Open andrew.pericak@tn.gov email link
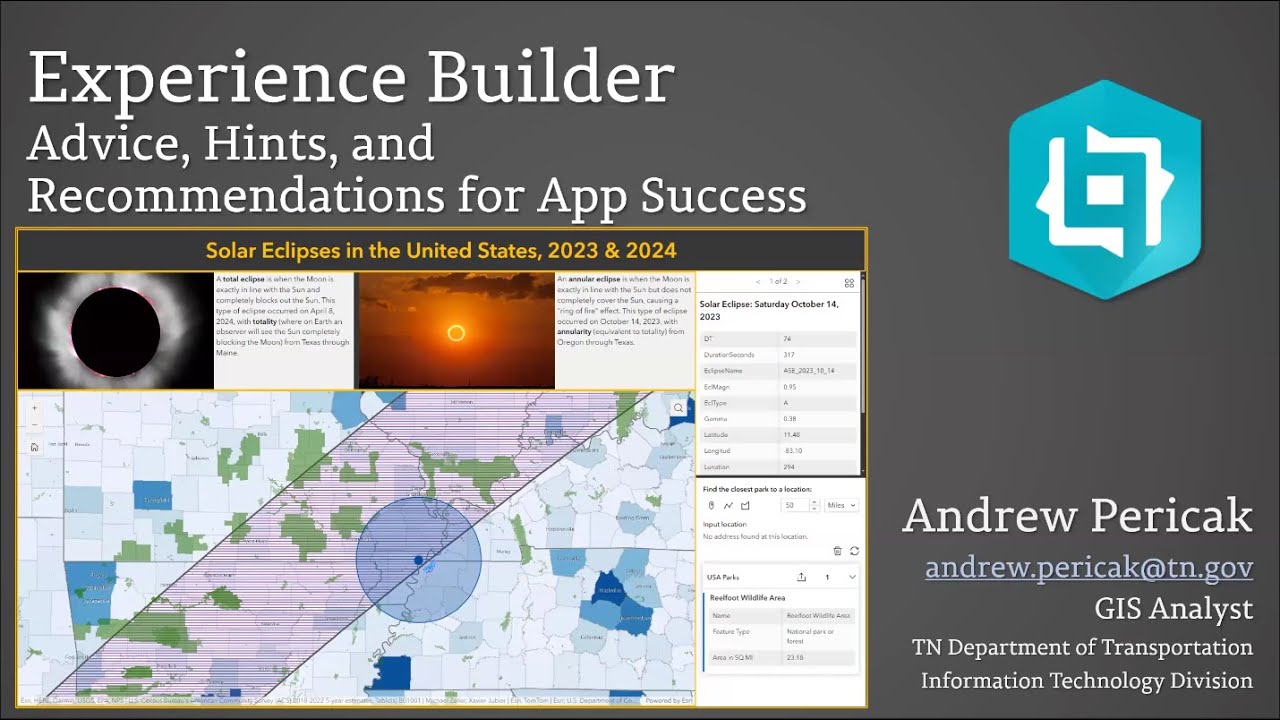The image size is (1280, 720). (x=1089, y=567)
